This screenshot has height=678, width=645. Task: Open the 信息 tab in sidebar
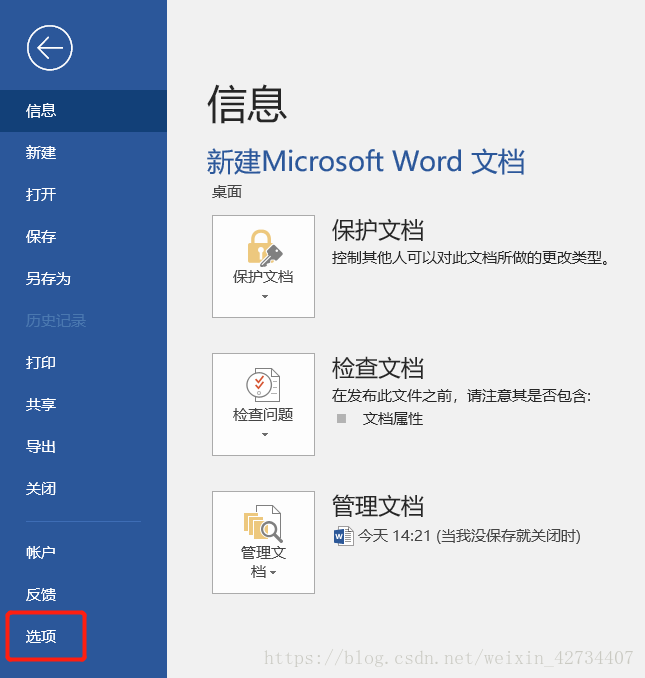tap(83, 111)
